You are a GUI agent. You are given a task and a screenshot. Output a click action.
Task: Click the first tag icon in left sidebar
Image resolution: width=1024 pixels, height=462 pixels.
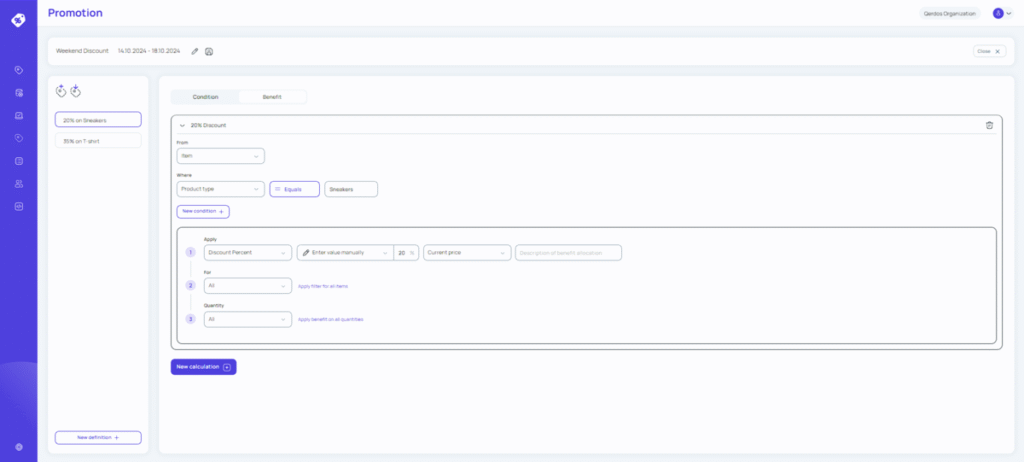click(x=19, y=70)
